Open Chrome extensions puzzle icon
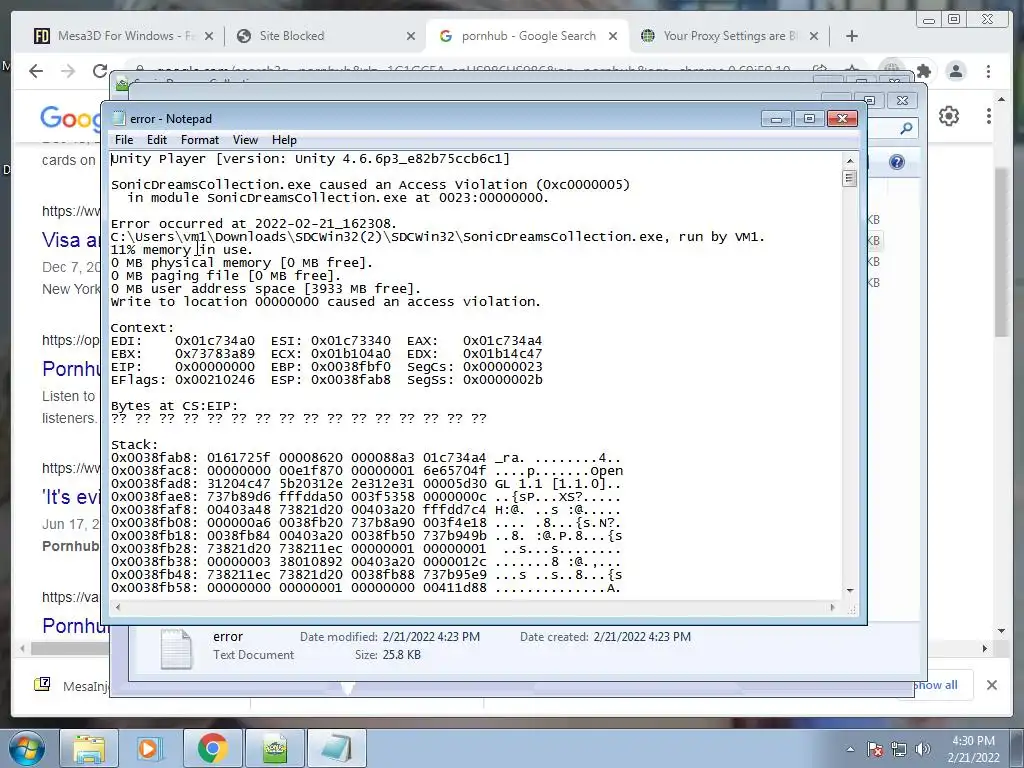This screenshot has height=768, width=1024. pyautogui.click(x=924, y=71)
